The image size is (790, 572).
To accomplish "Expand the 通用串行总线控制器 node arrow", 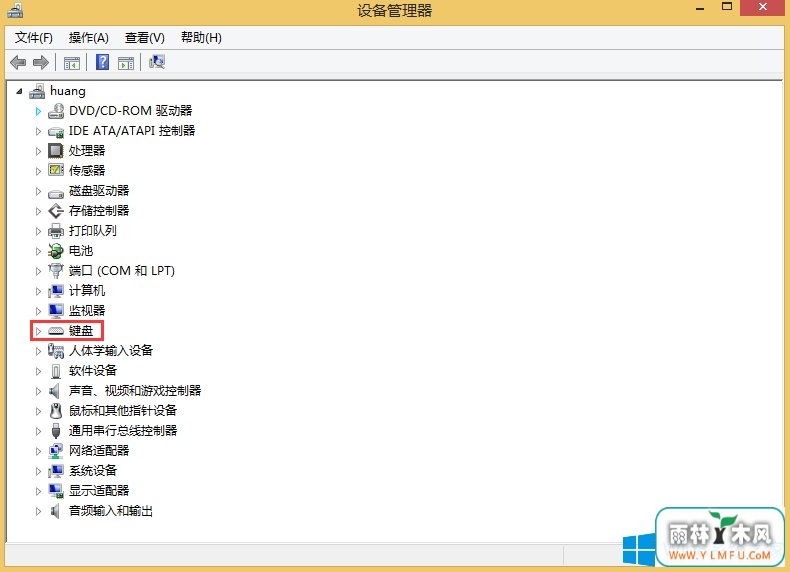I will 38,431.
